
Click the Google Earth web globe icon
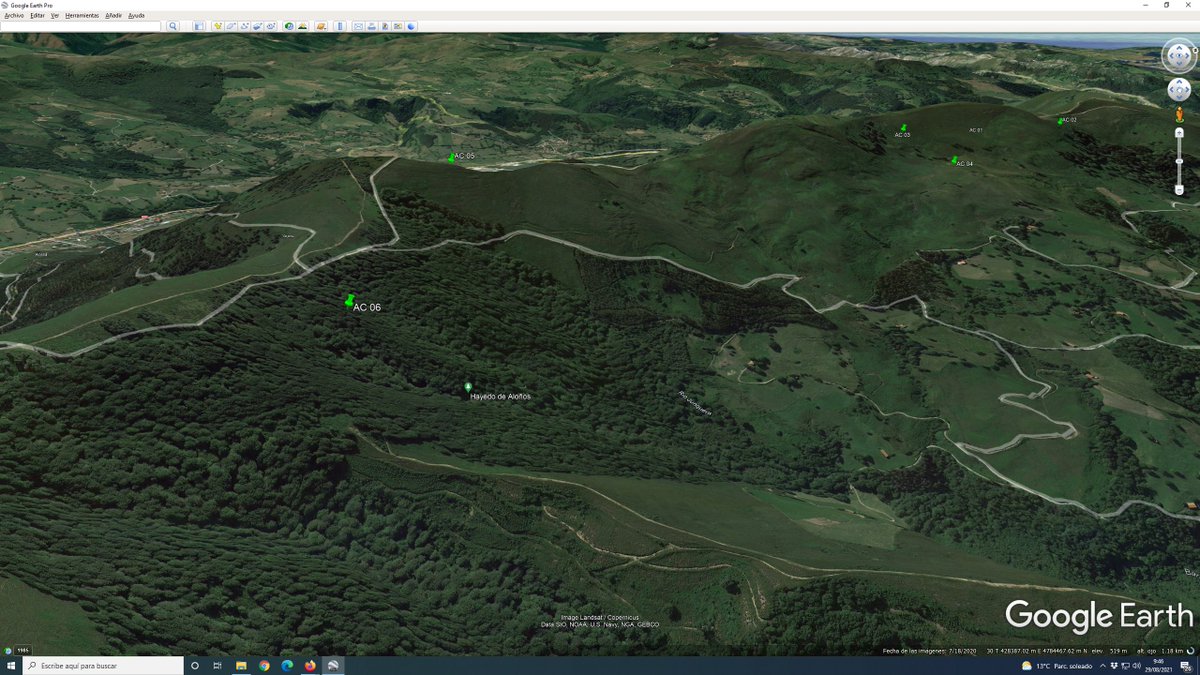click(x=411, y=26)
